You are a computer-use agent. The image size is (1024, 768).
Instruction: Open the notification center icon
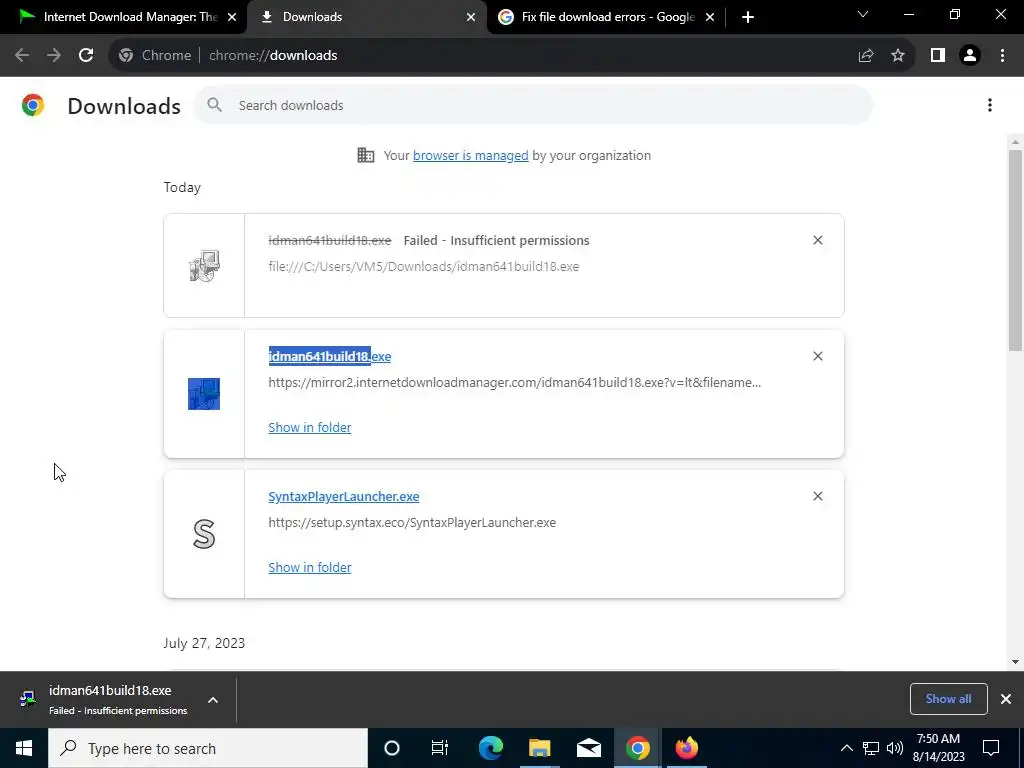click(x=991, y=748)
